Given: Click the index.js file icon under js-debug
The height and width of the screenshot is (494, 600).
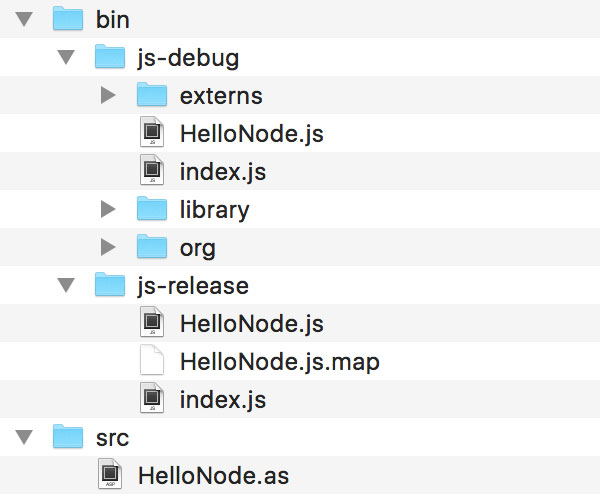Looking at the screenshot, I should [x=152, y=171].
